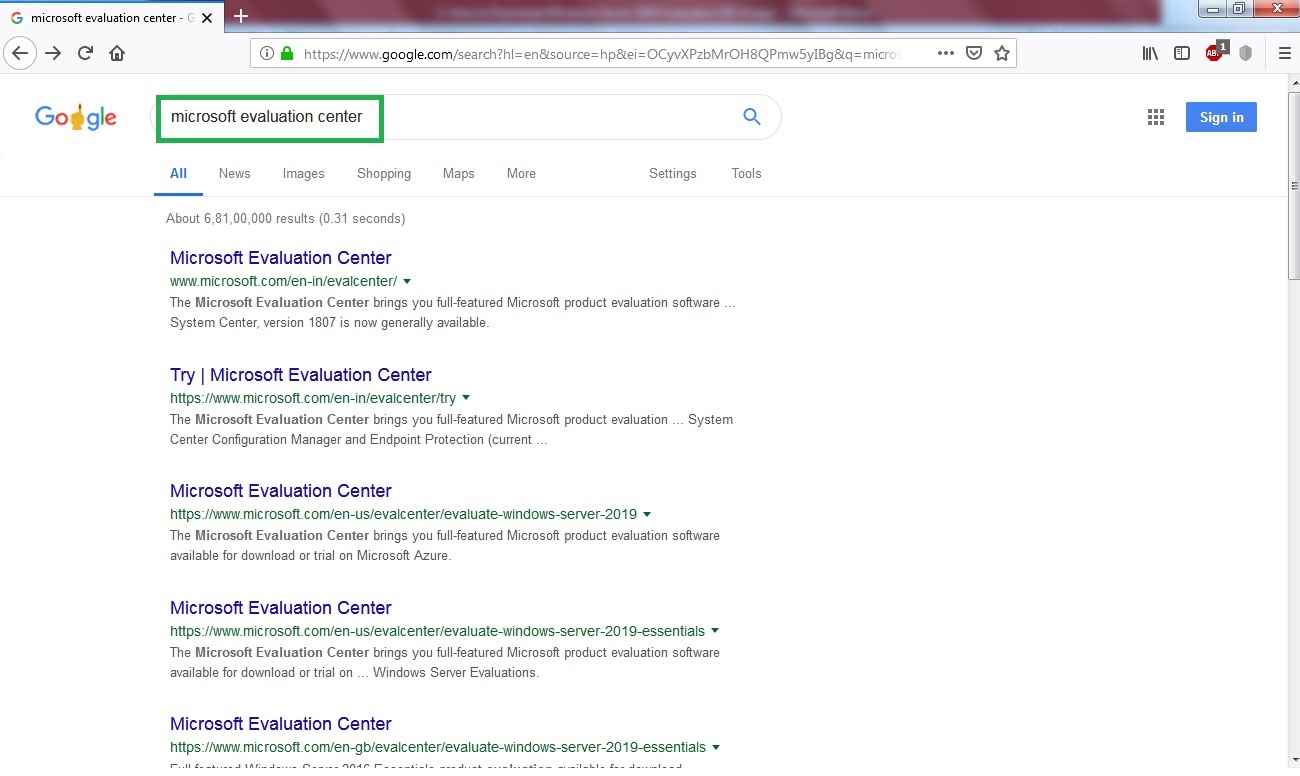Screen dimensions: 1300x776
Task: Expand arrow next to en-in/evalcenter/try URL
Action: pyautogui.click(x=466, y=398)
